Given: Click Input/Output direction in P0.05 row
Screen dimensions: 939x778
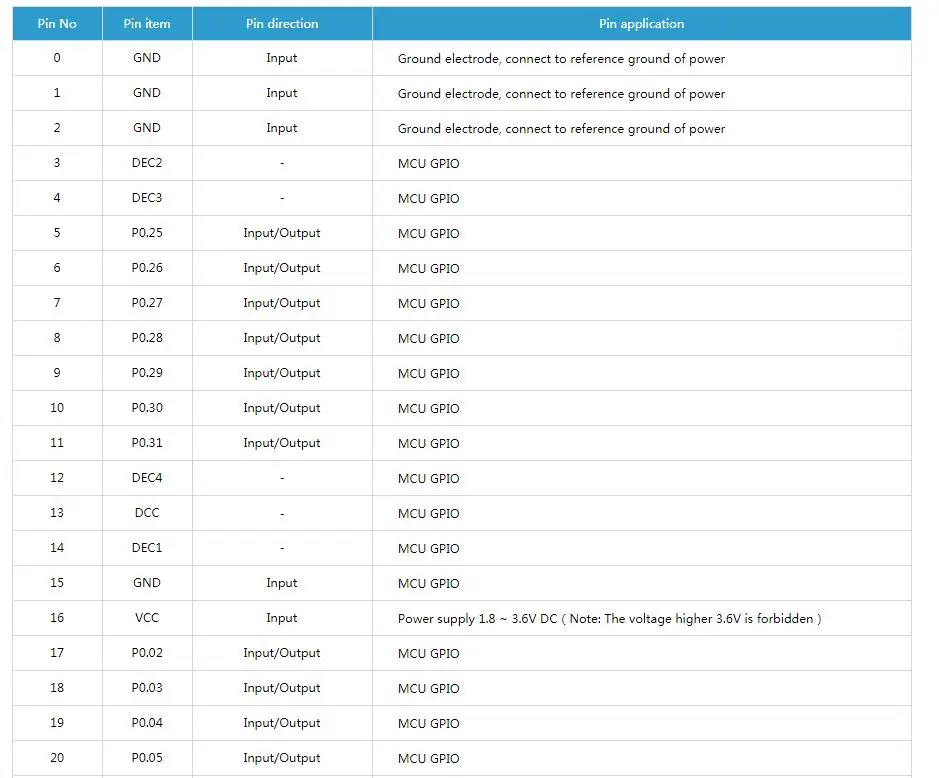Looking at the screenshot, I should click(282, 758).
